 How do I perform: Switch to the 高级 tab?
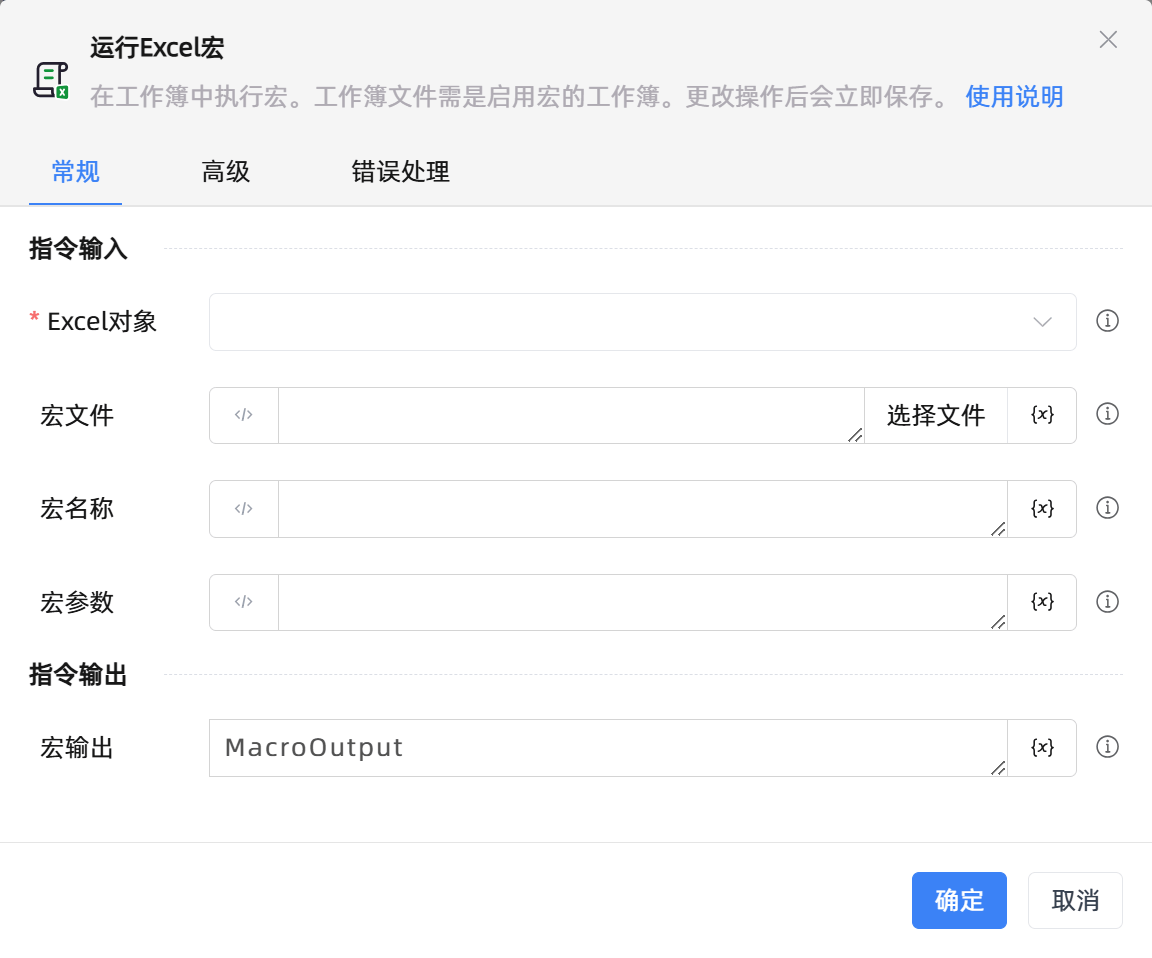coord(226,172)
